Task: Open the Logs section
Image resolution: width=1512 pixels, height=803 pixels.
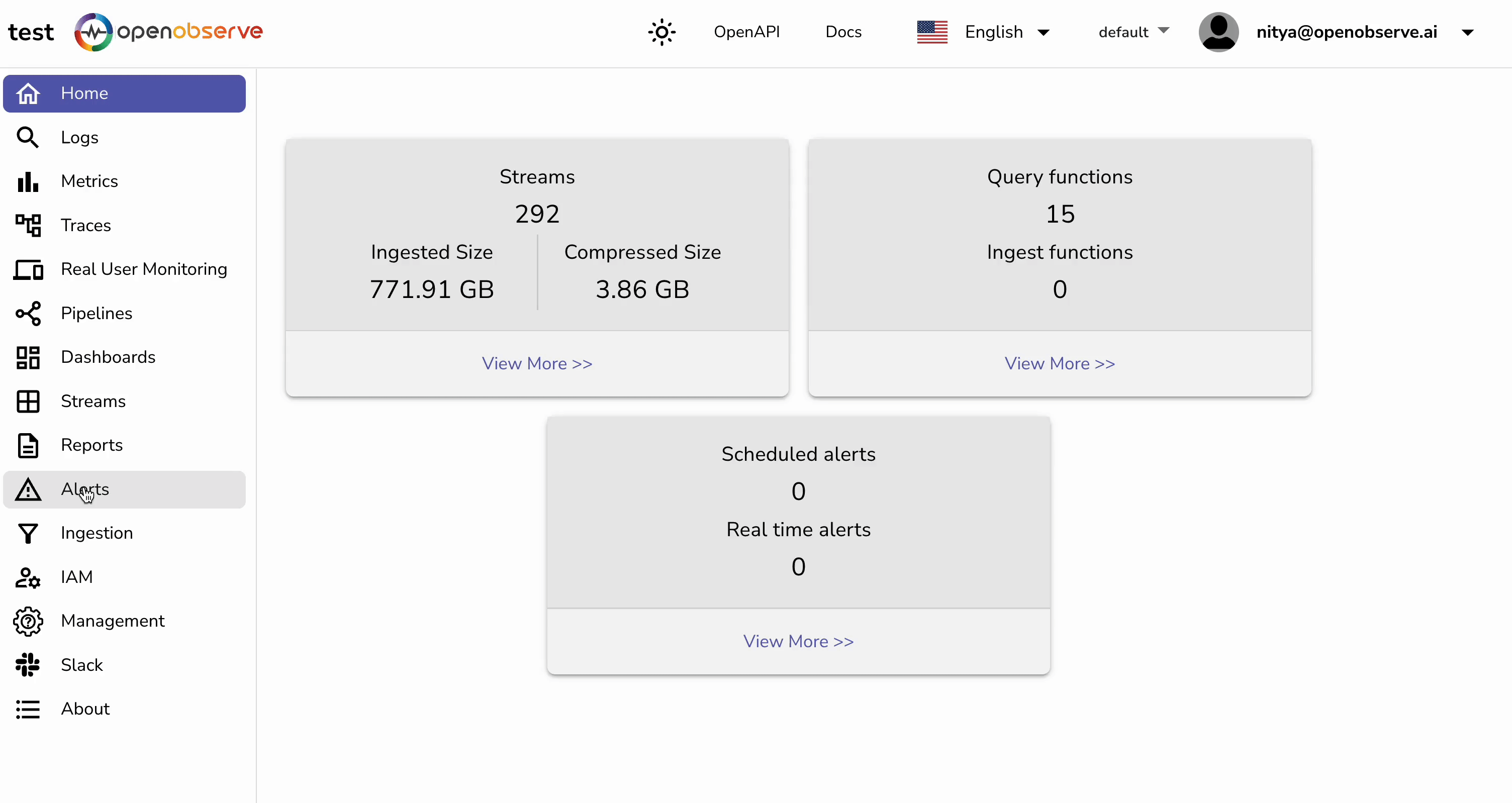Action: coord(78,137)
